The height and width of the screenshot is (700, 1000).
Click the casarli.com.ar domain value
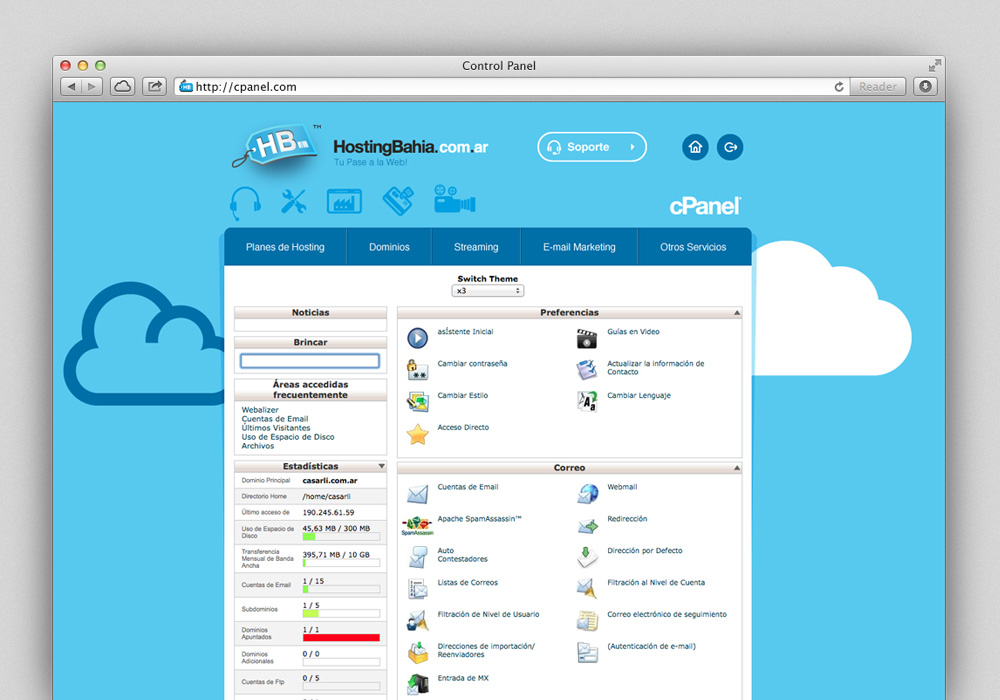(330, 481)
